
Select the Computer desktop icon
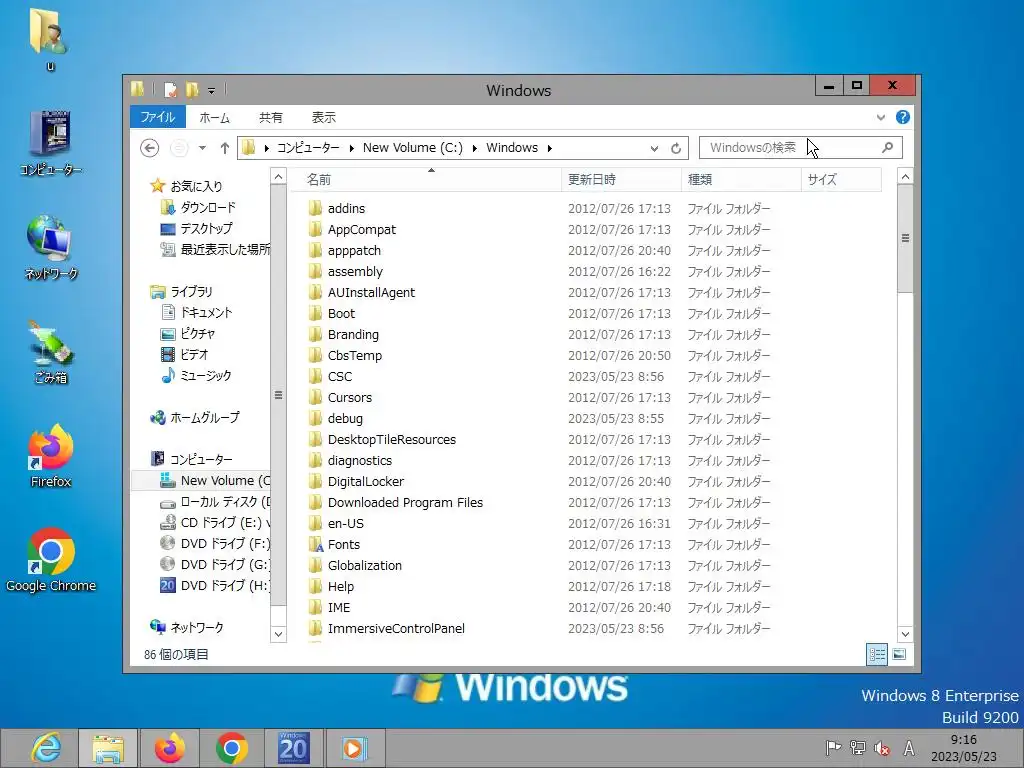pos(51,144)
